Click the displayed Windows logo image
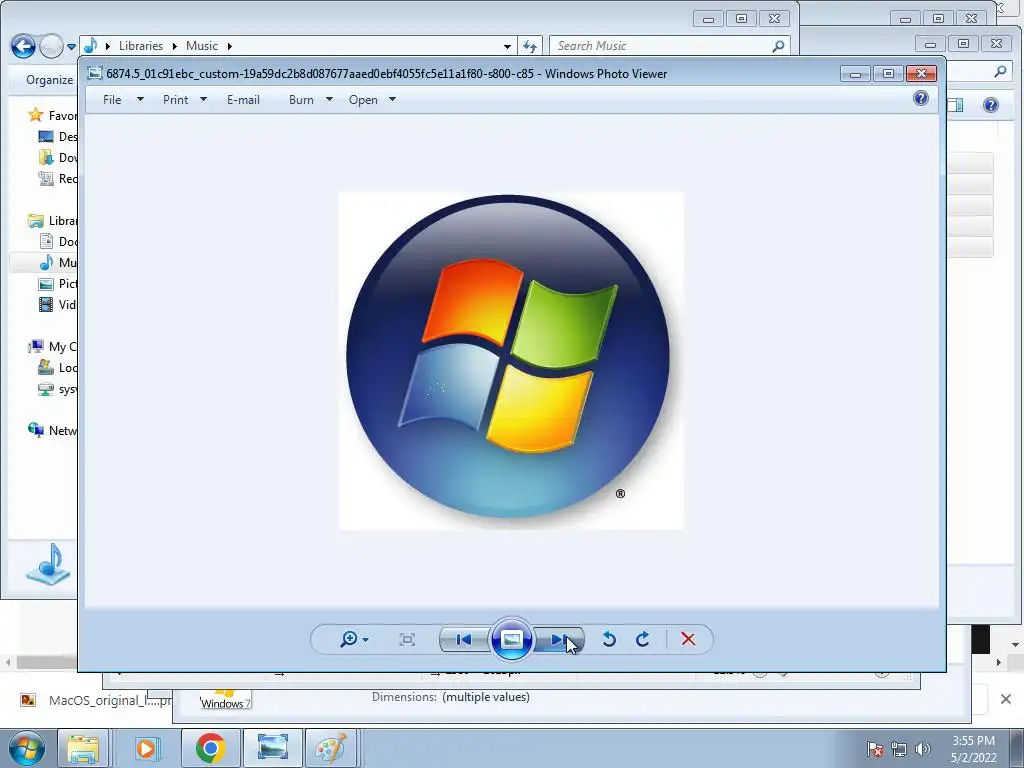 click(x=511, y=360)
